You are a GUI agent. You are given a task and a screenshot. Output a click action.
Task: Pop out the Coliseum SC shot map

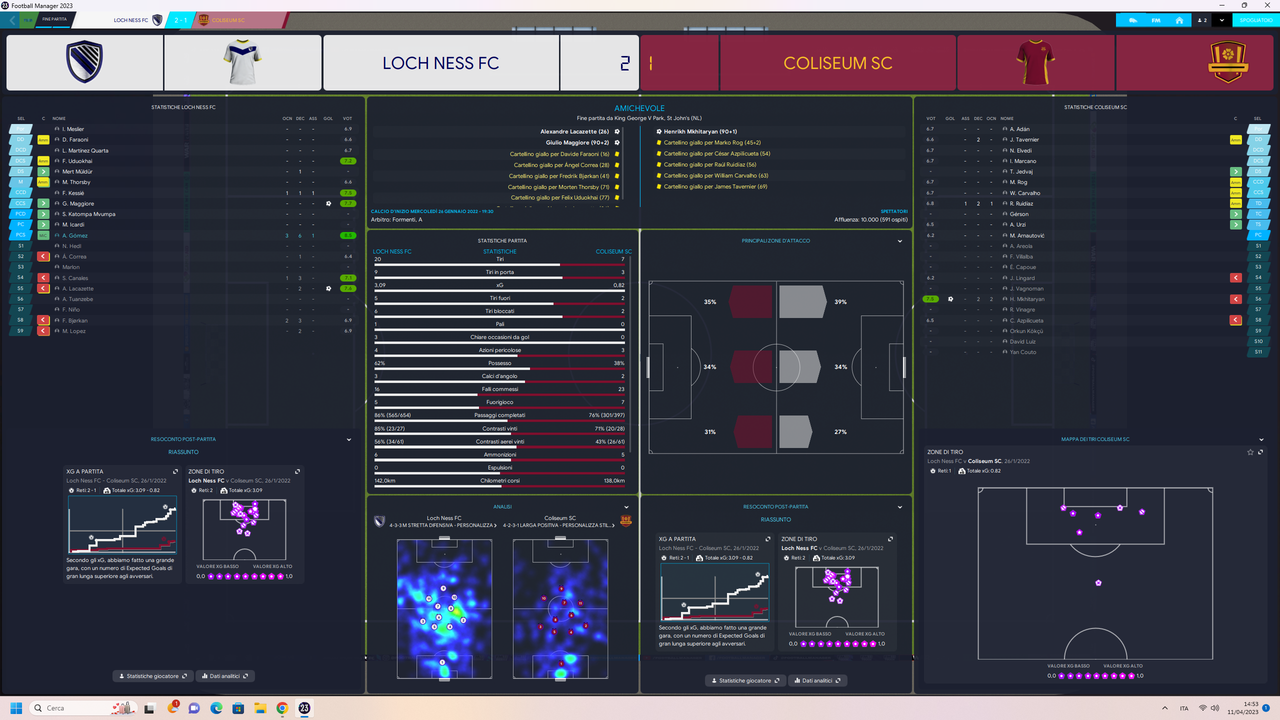pyautogui.click(x=1260, y=452)
